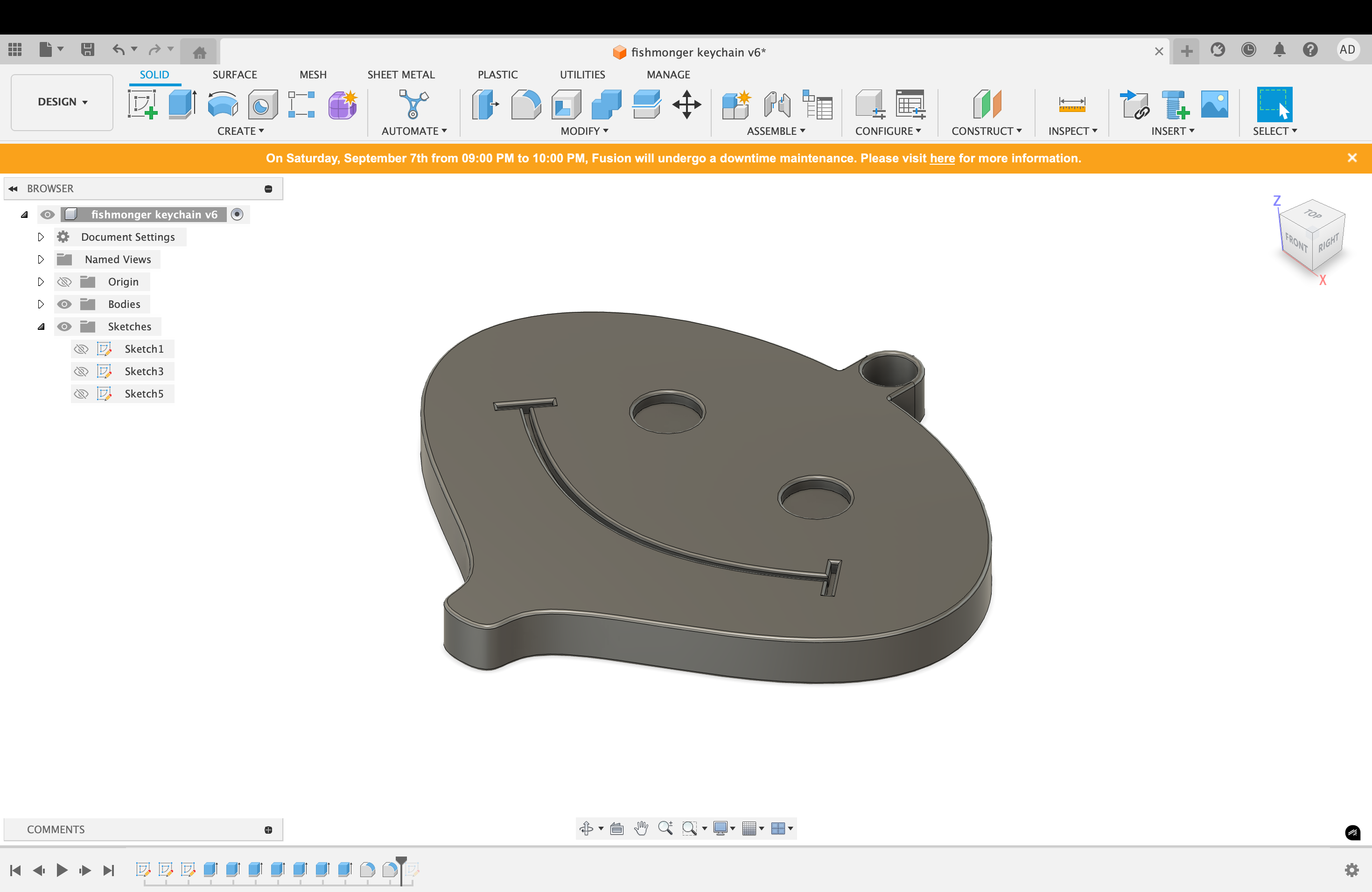Screen dimensions: 1372x892
Task: Switch to the SURFACE tab
Action: click(234, 74)
